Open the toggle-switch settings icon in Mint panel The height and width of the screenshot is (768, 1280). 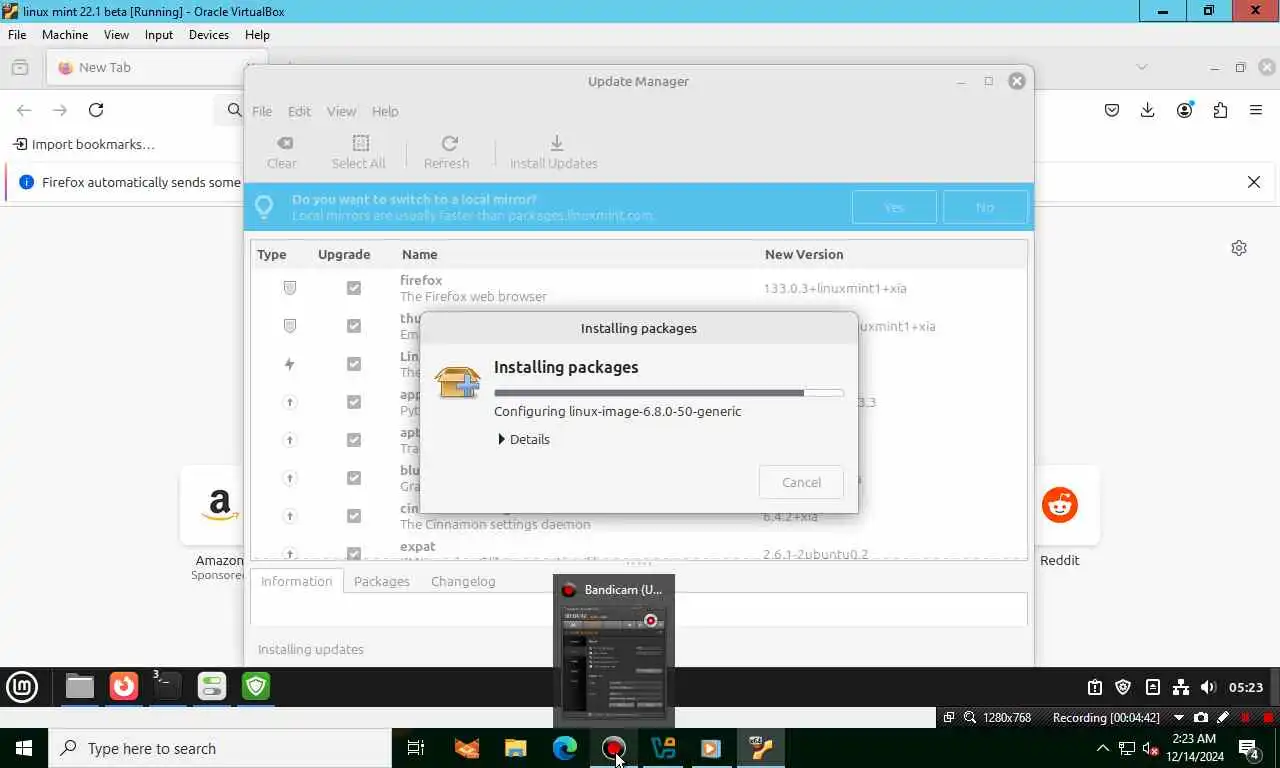(x=212, y=686)
